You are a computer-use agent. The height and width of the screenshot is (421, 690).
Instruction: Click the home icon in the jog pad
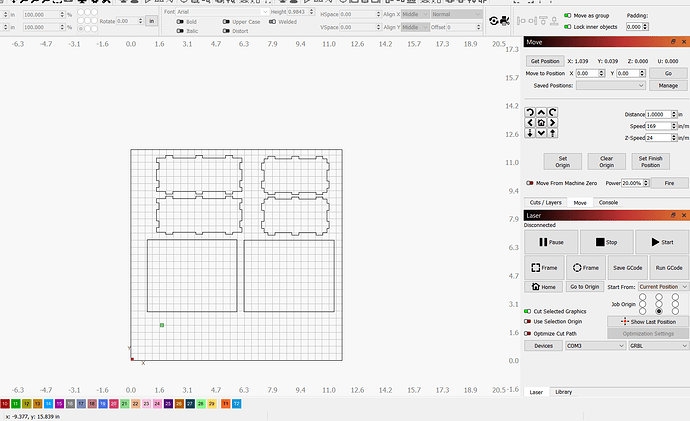pyautogui.click(x=541, y=123)
